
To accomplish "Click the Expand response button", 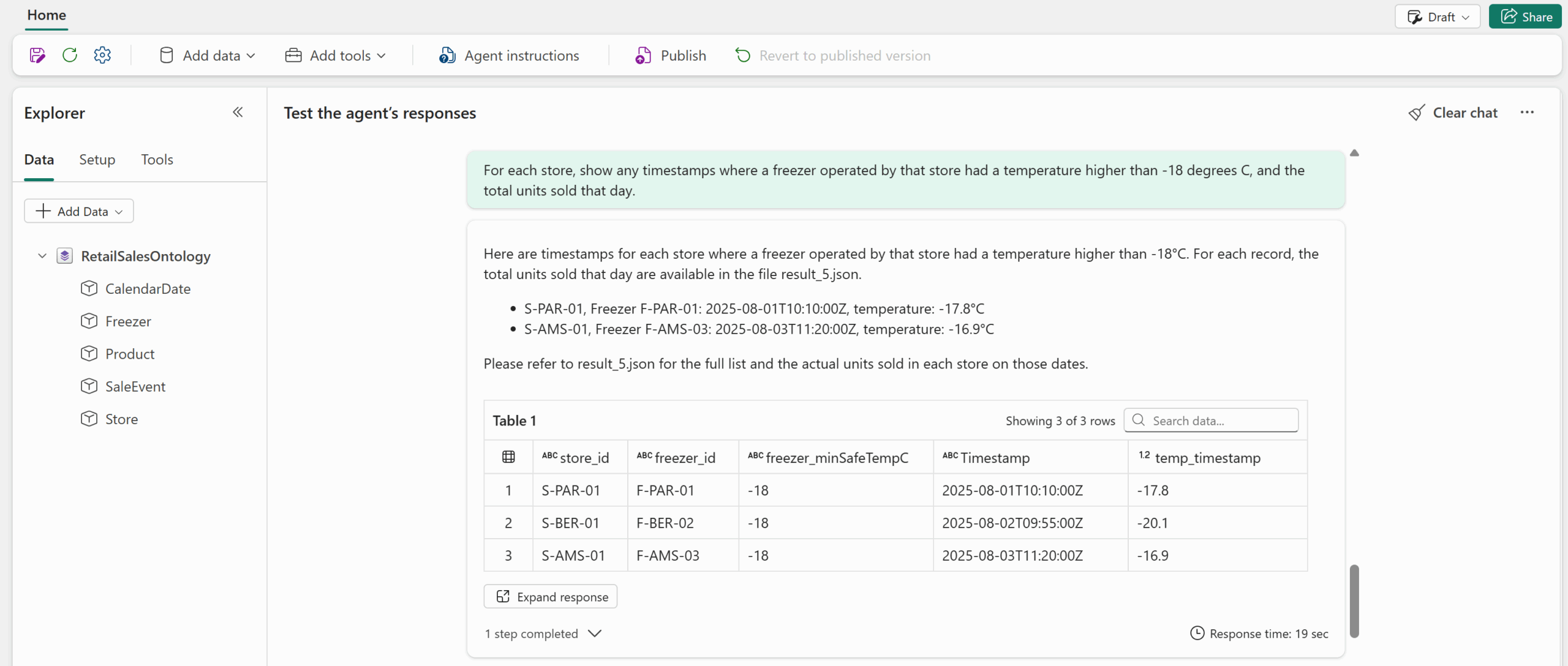I will click(551, 597).
